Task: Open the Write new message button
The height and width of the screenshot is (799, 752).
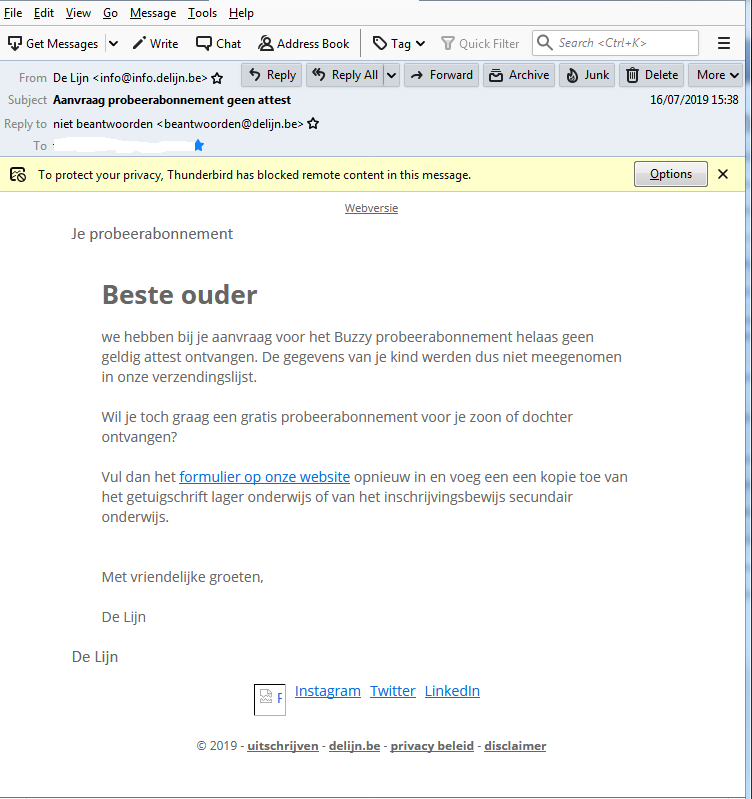Action: click(155, 44)
